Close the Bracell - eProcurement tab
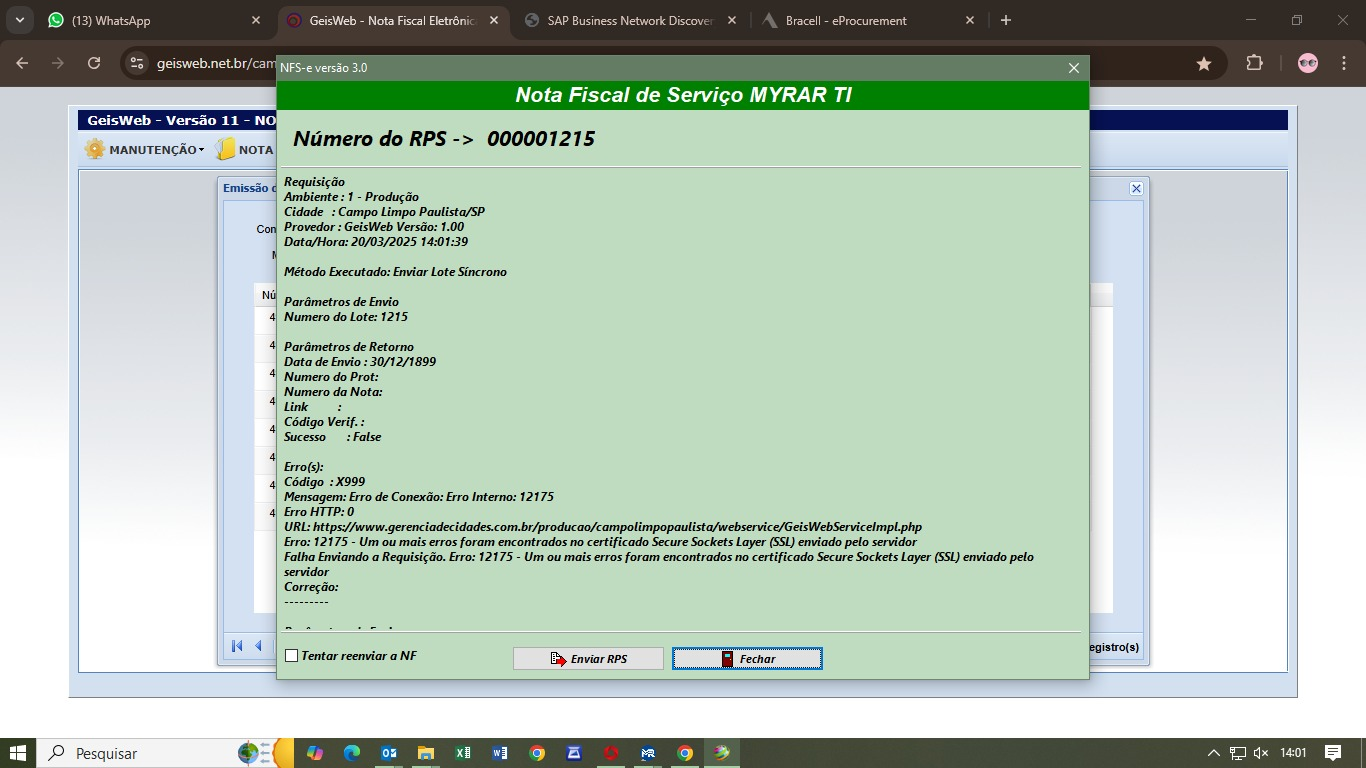 click(x=970, y=20)
